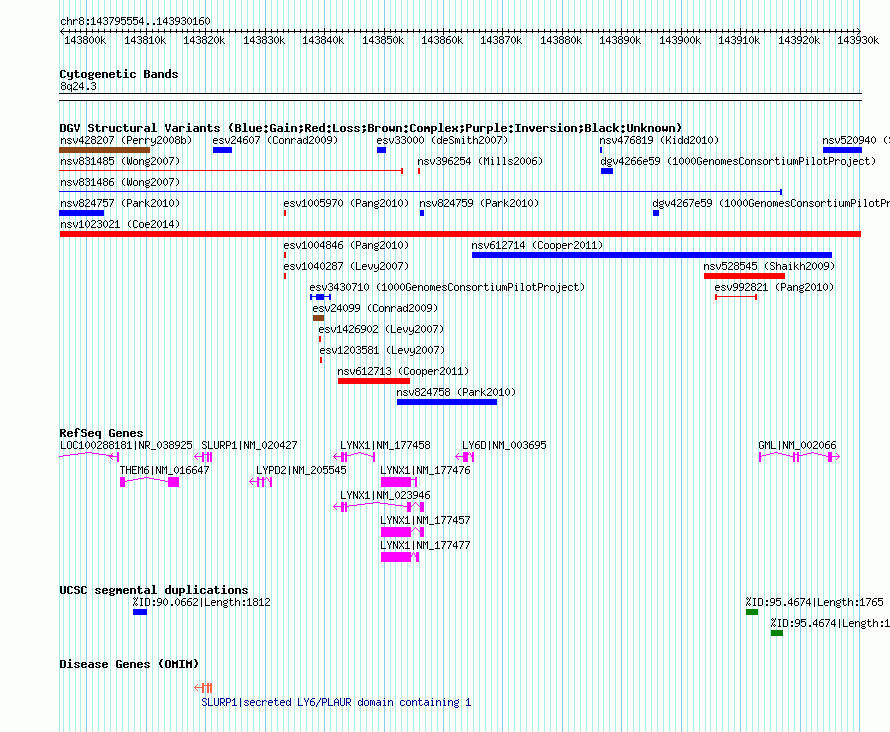Open dgv4267e59 variant label
Viewport: 890px width, 732px height.
771,203
